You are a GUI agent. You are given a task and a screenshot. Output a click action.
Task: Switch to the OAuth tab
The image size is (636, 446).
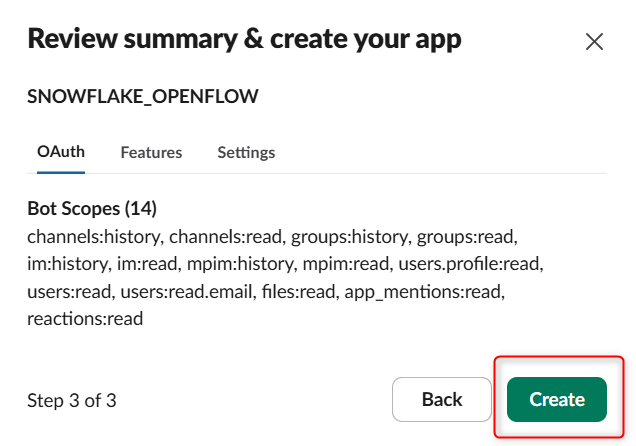coord(61,152)
